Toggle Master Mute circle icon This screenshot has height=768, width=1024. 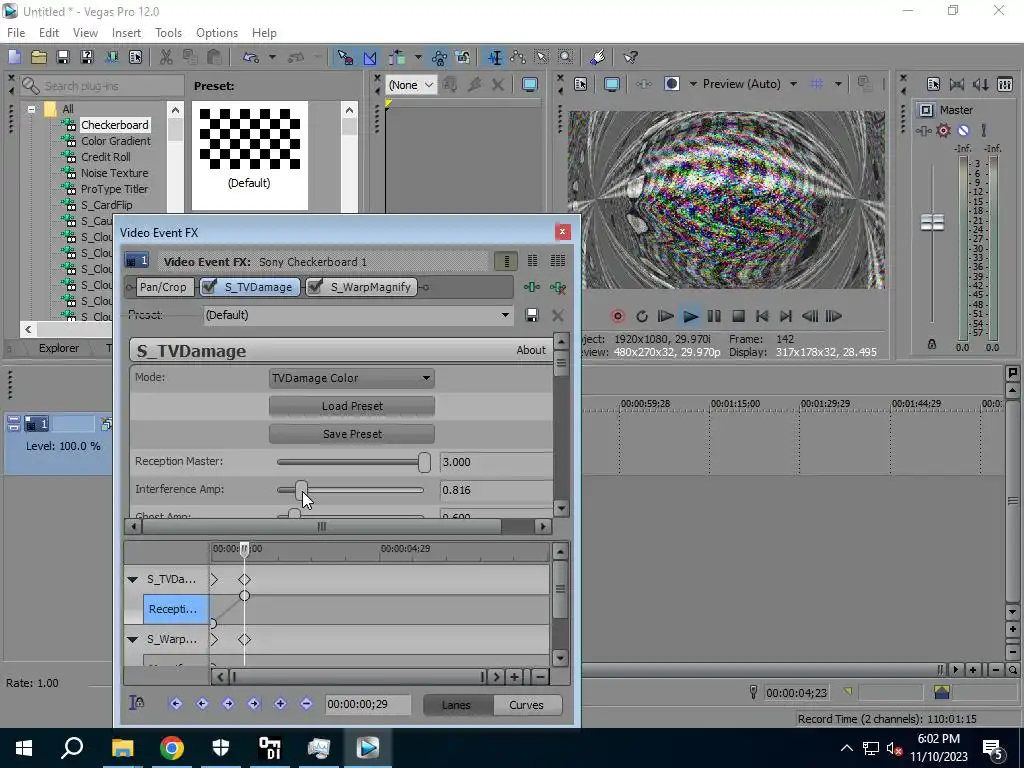coord(963,131)
